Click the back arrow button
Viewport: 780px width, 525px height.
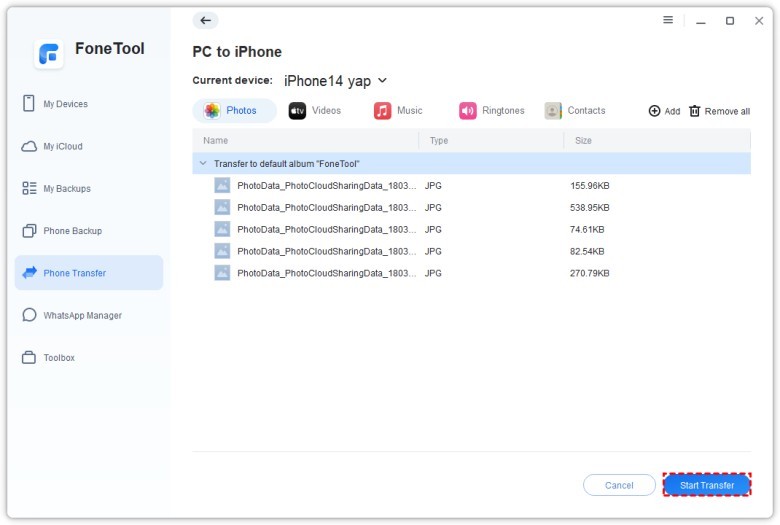point(205,20)
